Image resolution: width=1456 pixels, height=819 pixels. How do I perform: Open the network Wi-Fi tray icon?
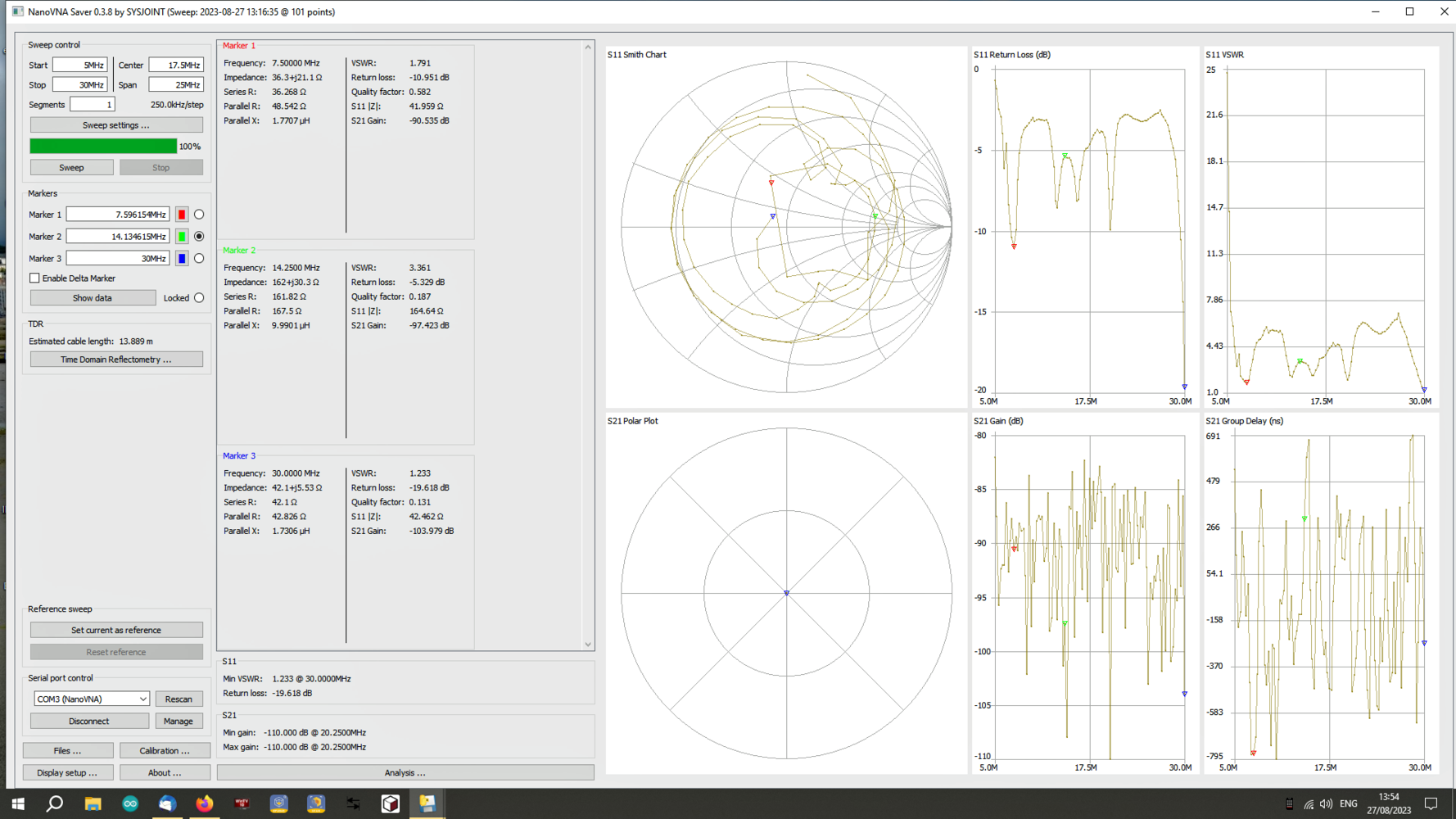point(1309,804)
